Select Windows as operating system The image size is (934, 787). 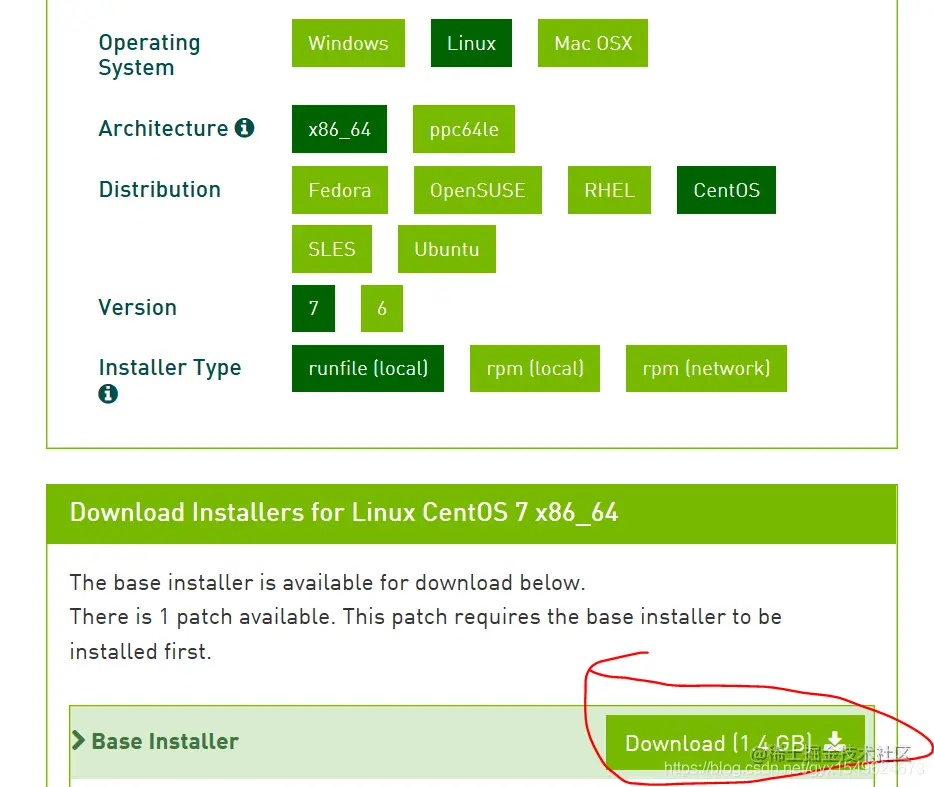point(348,43)
